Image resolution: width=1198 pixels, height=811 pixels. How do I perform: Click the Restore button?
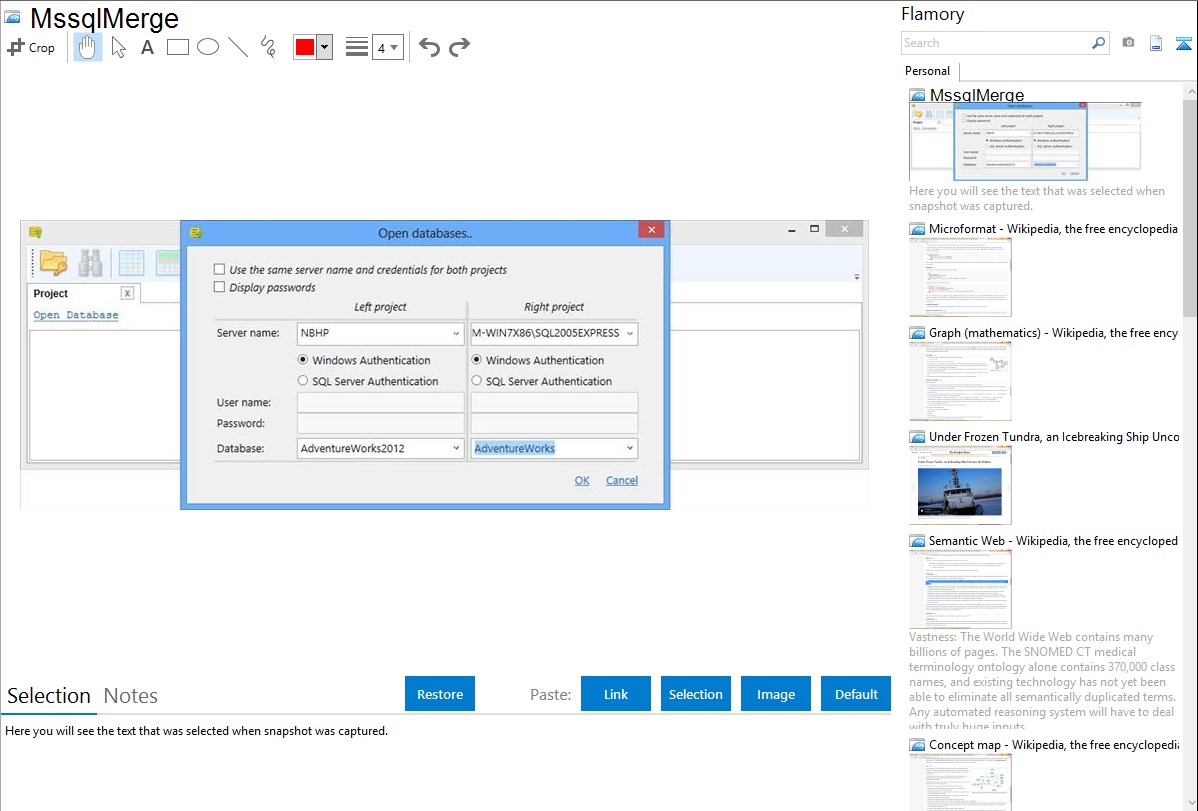point(440,694)
